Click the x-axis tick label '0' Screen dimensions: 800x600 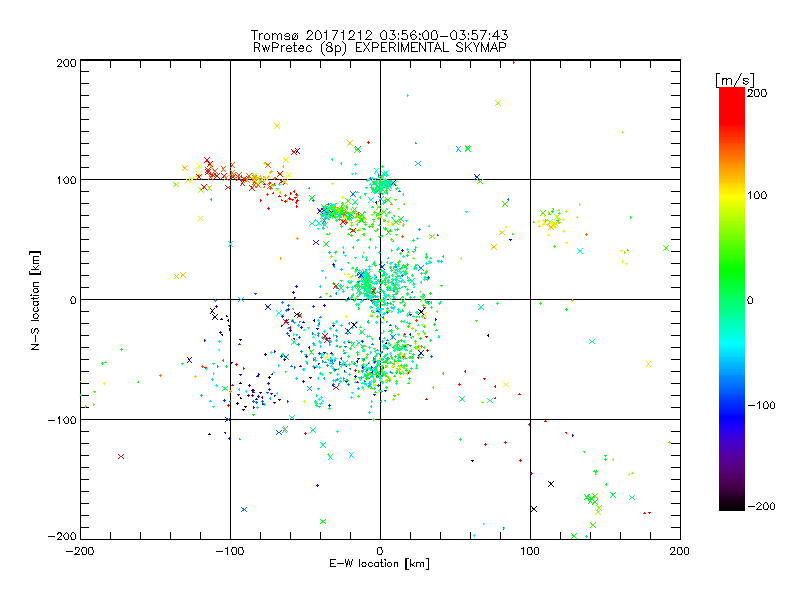pos(380,551)
